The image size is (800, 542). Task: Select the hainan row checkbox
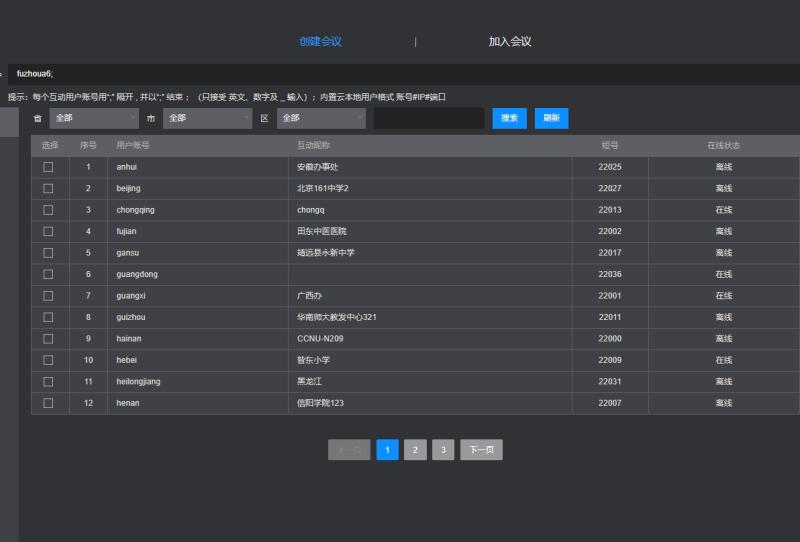[x=48, y=338]
